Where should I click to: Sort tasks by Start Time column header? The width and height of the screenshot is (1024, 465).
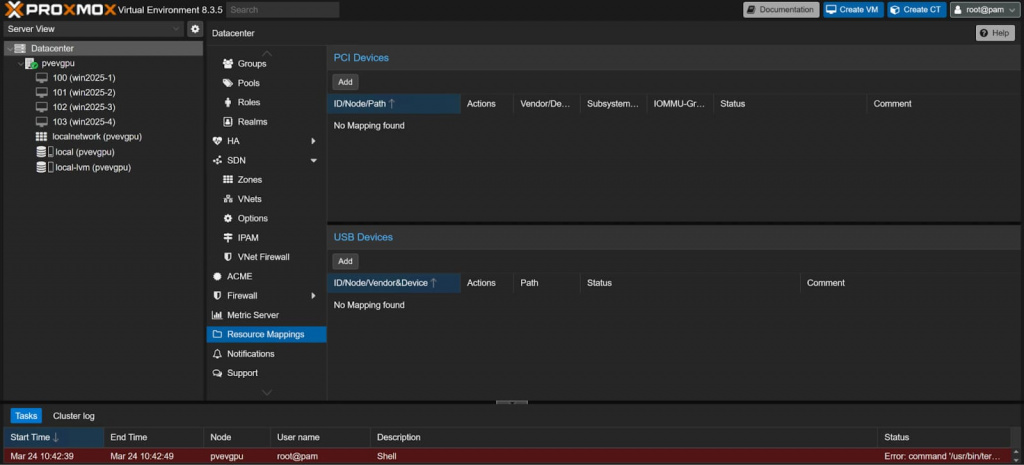54,437
